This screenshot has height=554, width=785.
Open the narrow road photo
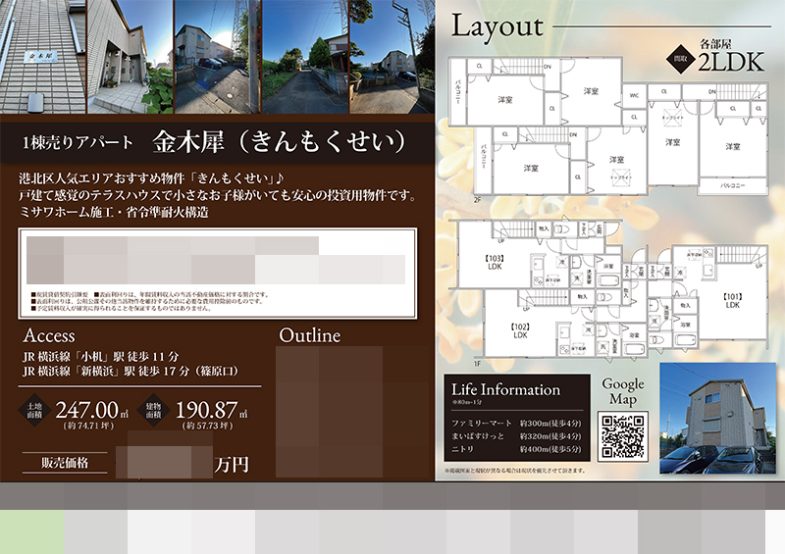tap(304, 57)
